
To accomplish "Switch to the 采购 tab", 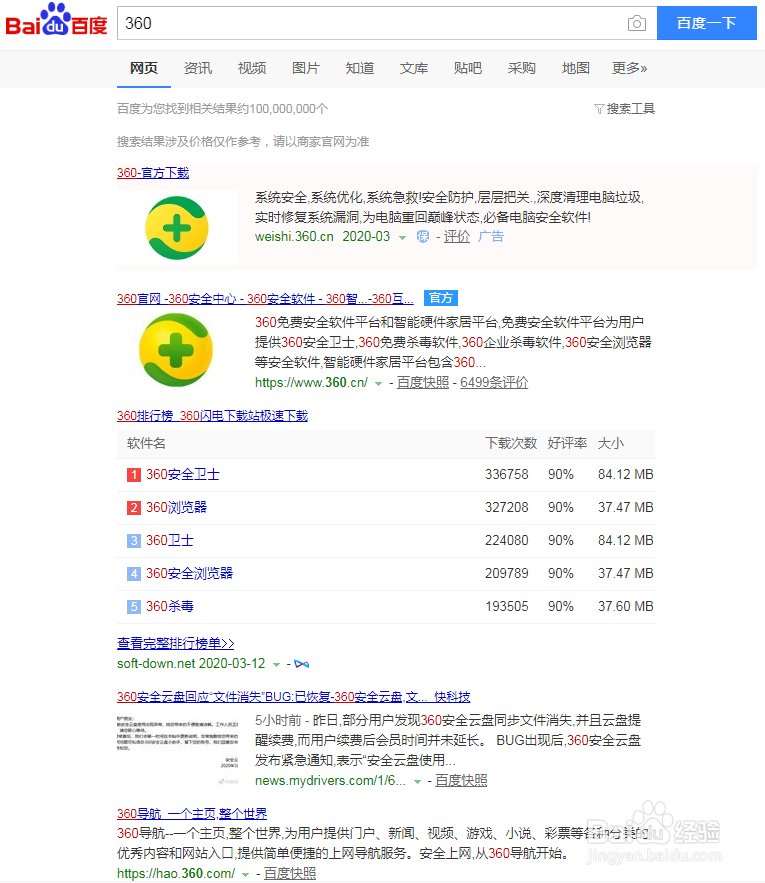I will 522,68.
